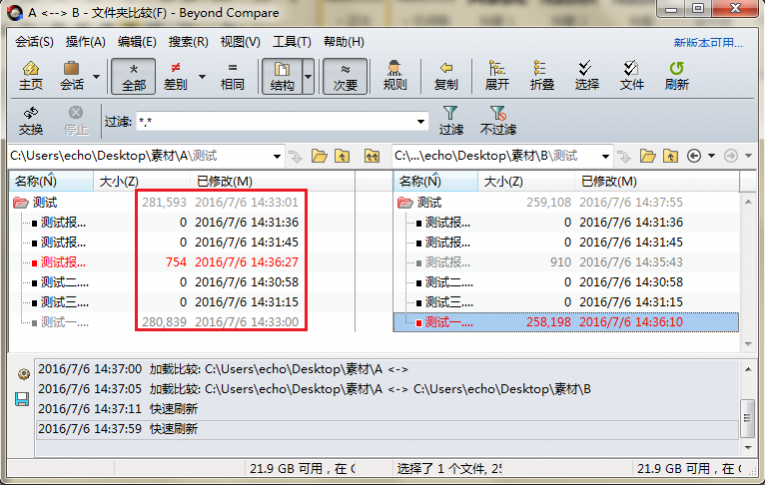
Task: Sort right pane by 名称(N) column
Action: coord(436,182)
